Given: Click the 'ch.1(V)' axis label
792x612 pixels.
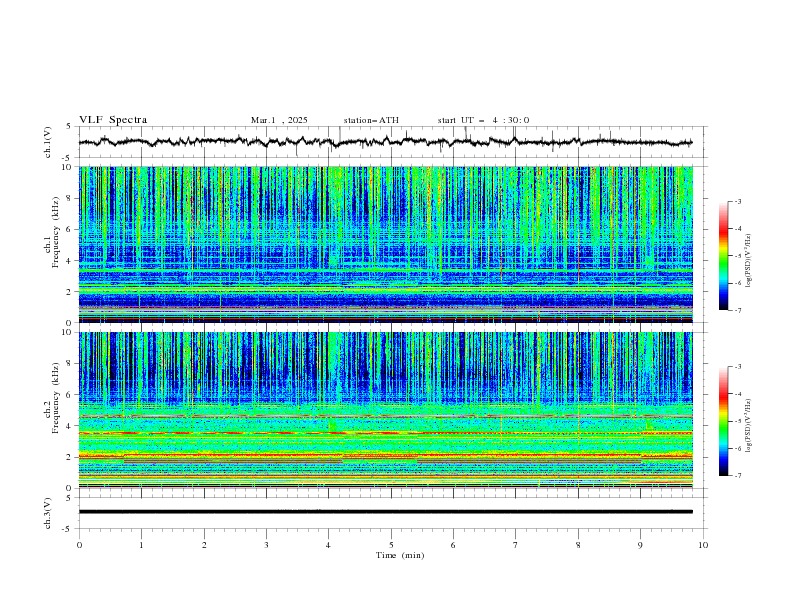Looking at the screenshot, I should (x=48, y=142).
